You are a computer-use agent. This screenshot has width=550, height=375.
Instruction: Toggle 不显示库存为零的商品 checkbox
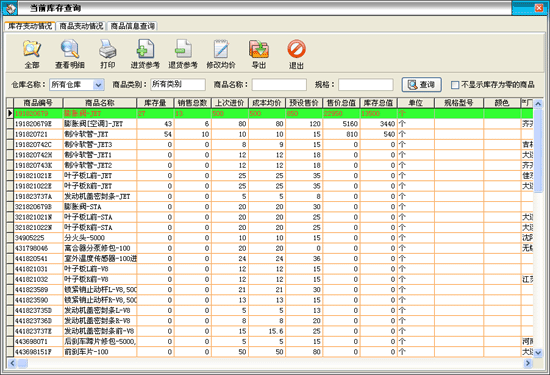455,85
